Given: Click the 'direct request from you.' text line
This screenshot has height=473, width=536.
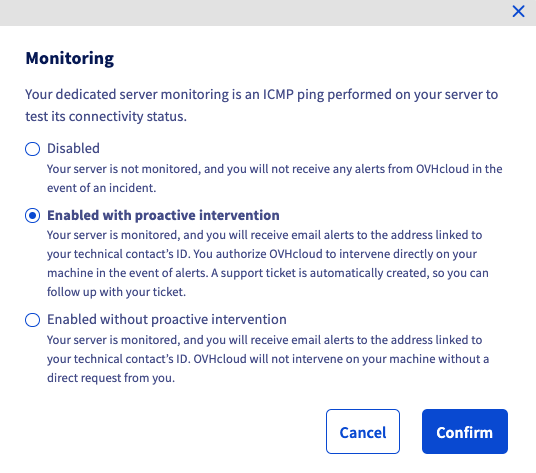Looking at the screenshot, I should (111, 378).
